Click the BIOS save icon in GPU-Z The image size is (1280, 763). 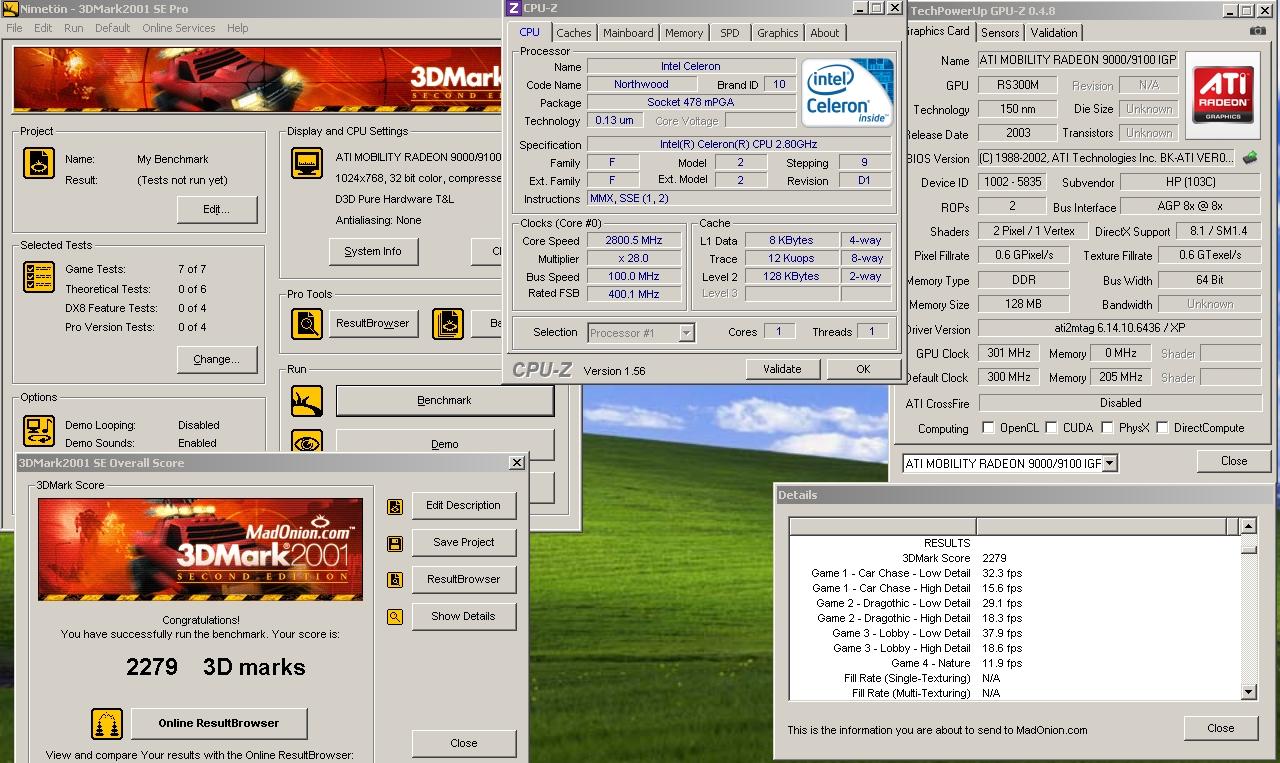pyautogui.click(x=1250, y=158)
